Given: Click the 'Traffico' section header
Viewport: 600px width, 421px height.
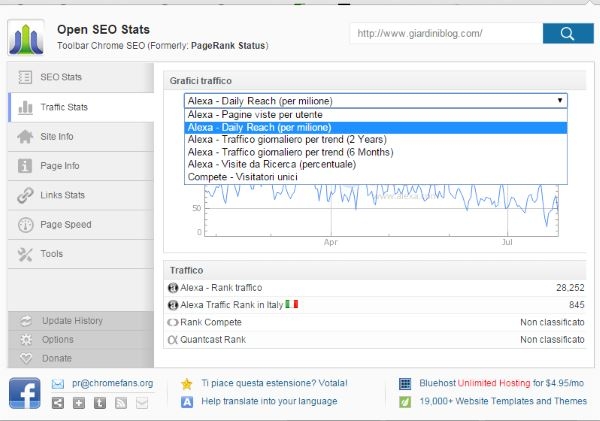Looking at the screenshot, I should [x=375, y=270].
